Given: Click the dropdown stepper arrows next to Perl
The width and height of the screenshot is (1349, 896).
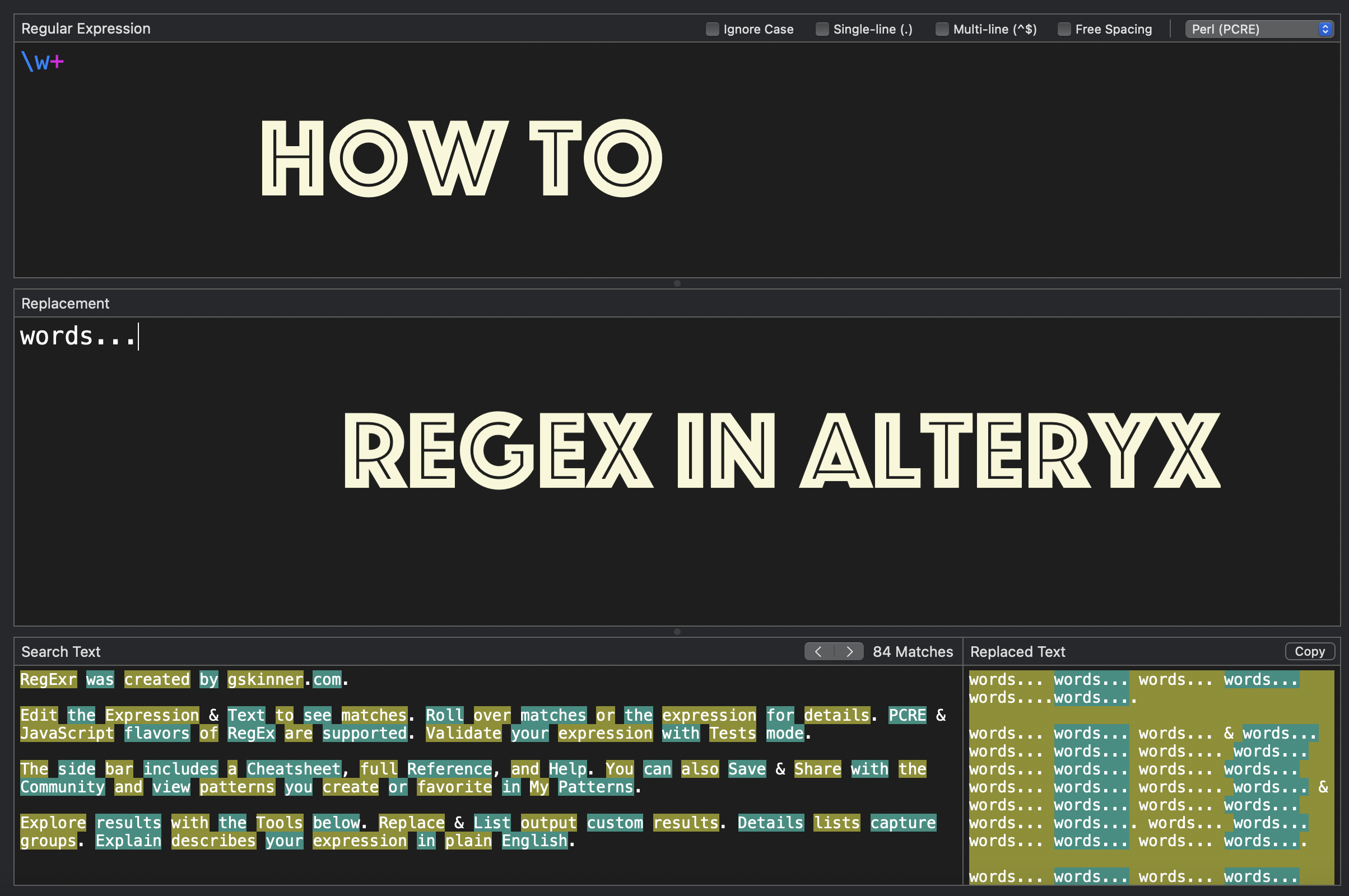Looking at the screenshot, I should tap(1325, 29).
